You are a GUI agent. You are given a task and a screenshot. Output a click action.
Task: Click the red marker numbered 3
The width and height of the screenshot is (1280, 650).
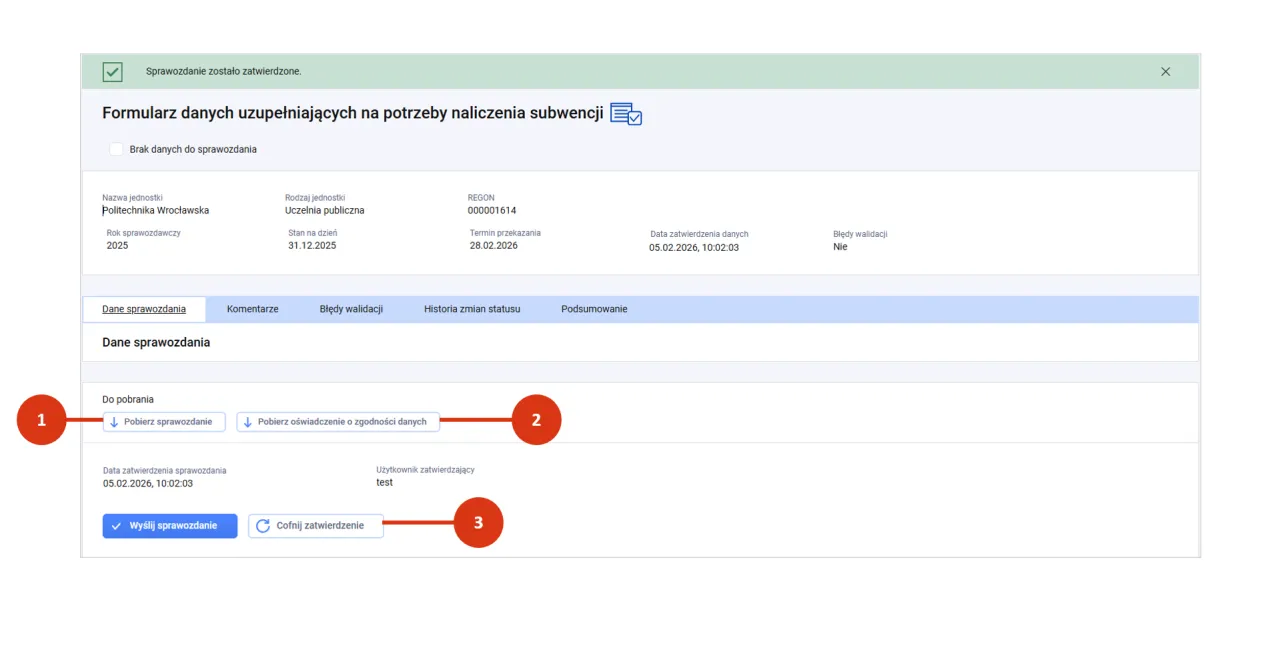tap(478, 523)
